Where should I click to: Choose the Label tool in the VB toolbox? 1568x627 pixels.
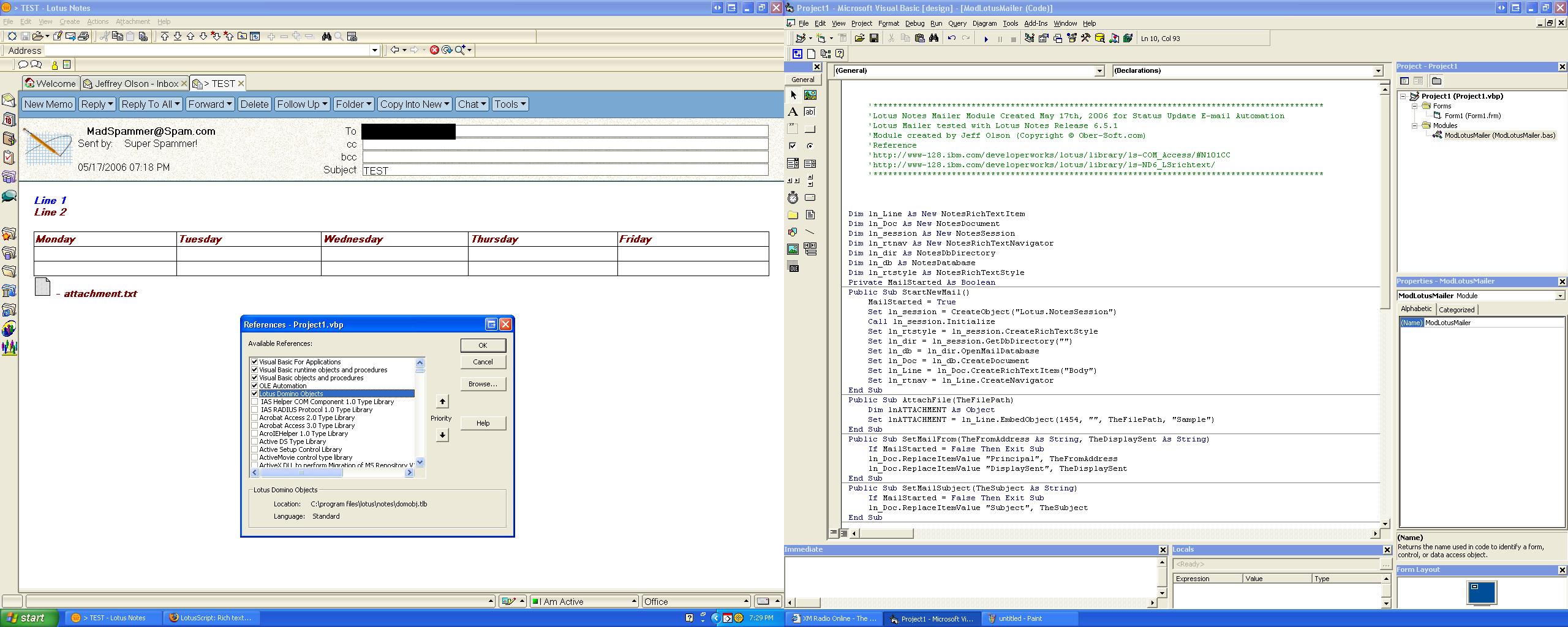click(793, 112)
